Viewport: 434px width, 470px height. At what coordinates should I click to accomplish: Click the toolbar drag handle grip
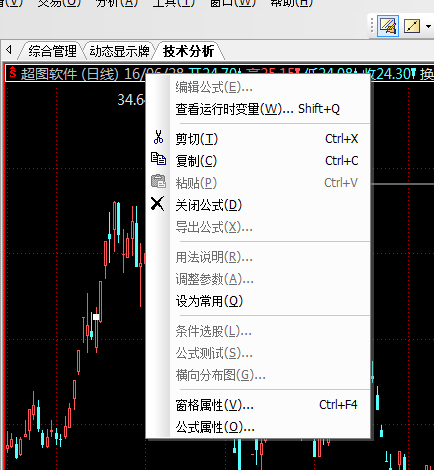(372, 26)
